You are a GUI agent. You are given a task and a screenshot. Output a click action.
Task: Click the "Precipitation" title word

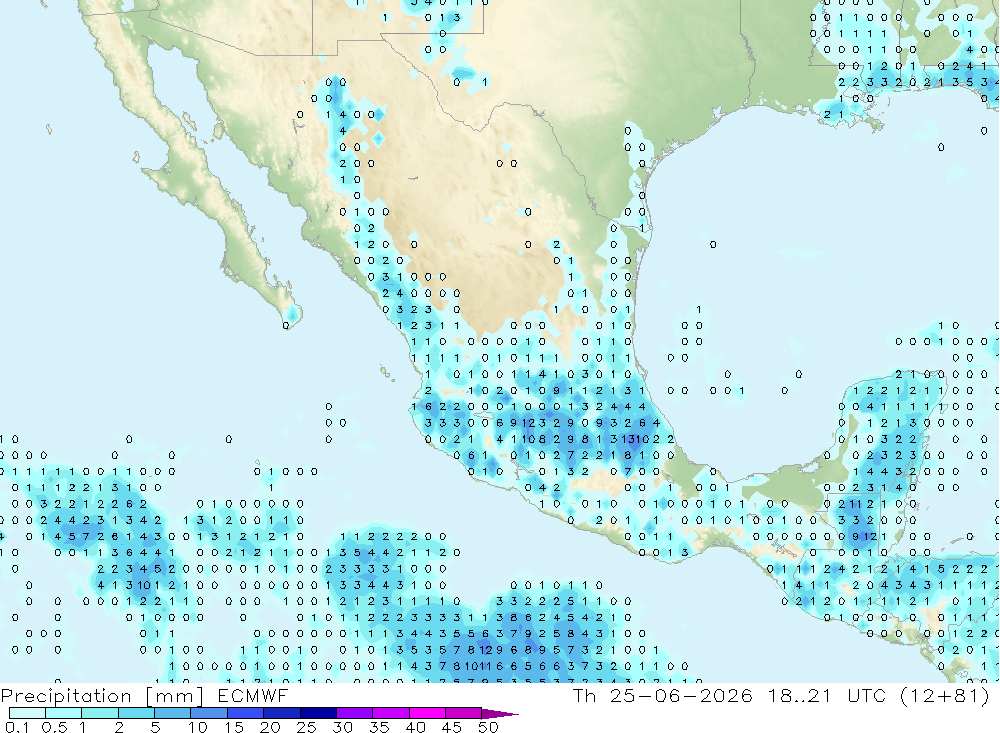(66, 696)
